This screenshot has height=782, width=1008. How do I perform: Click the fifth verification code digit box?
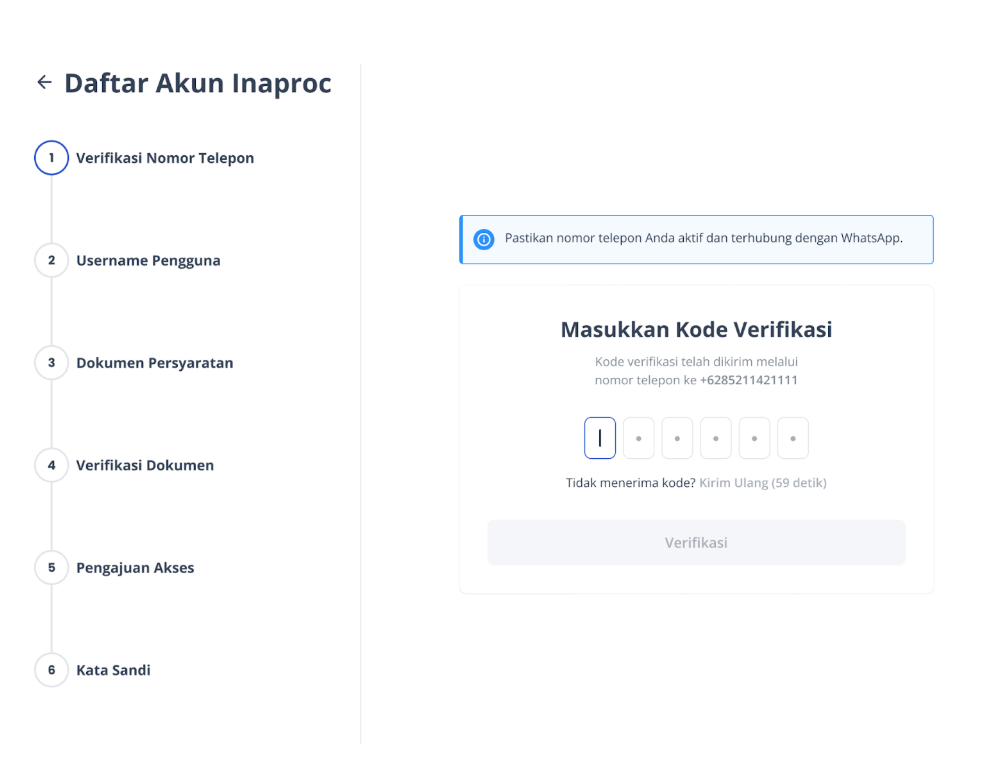click(754, 438)
